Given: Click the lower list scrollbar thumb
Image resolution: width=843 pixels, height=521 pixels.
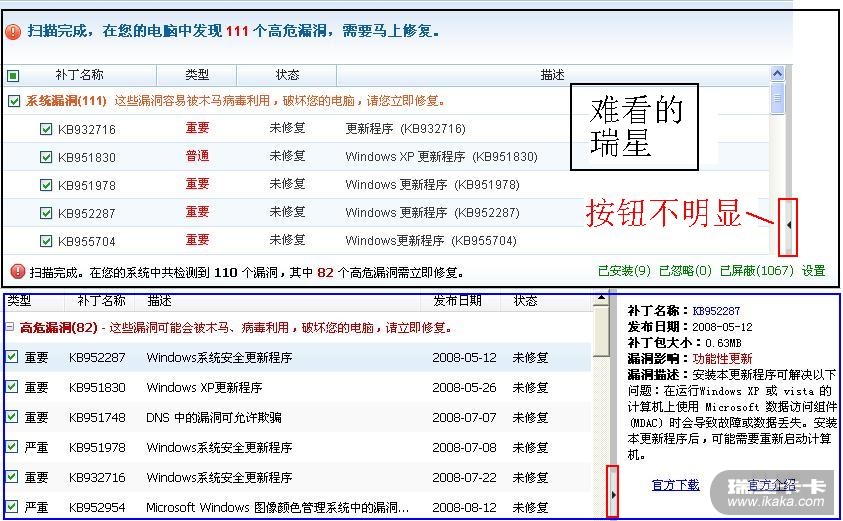Looking at the screenshot, I should click(601, 331).
